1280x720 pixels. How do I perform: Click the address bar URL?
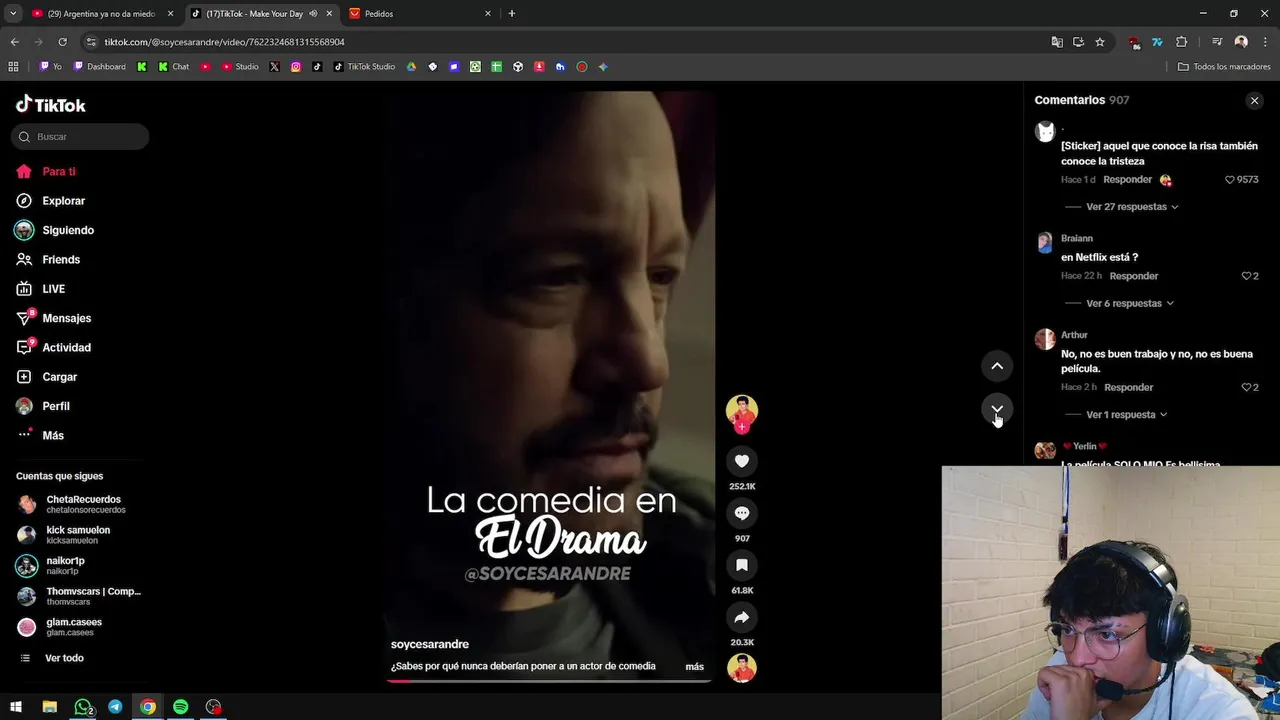224,42
